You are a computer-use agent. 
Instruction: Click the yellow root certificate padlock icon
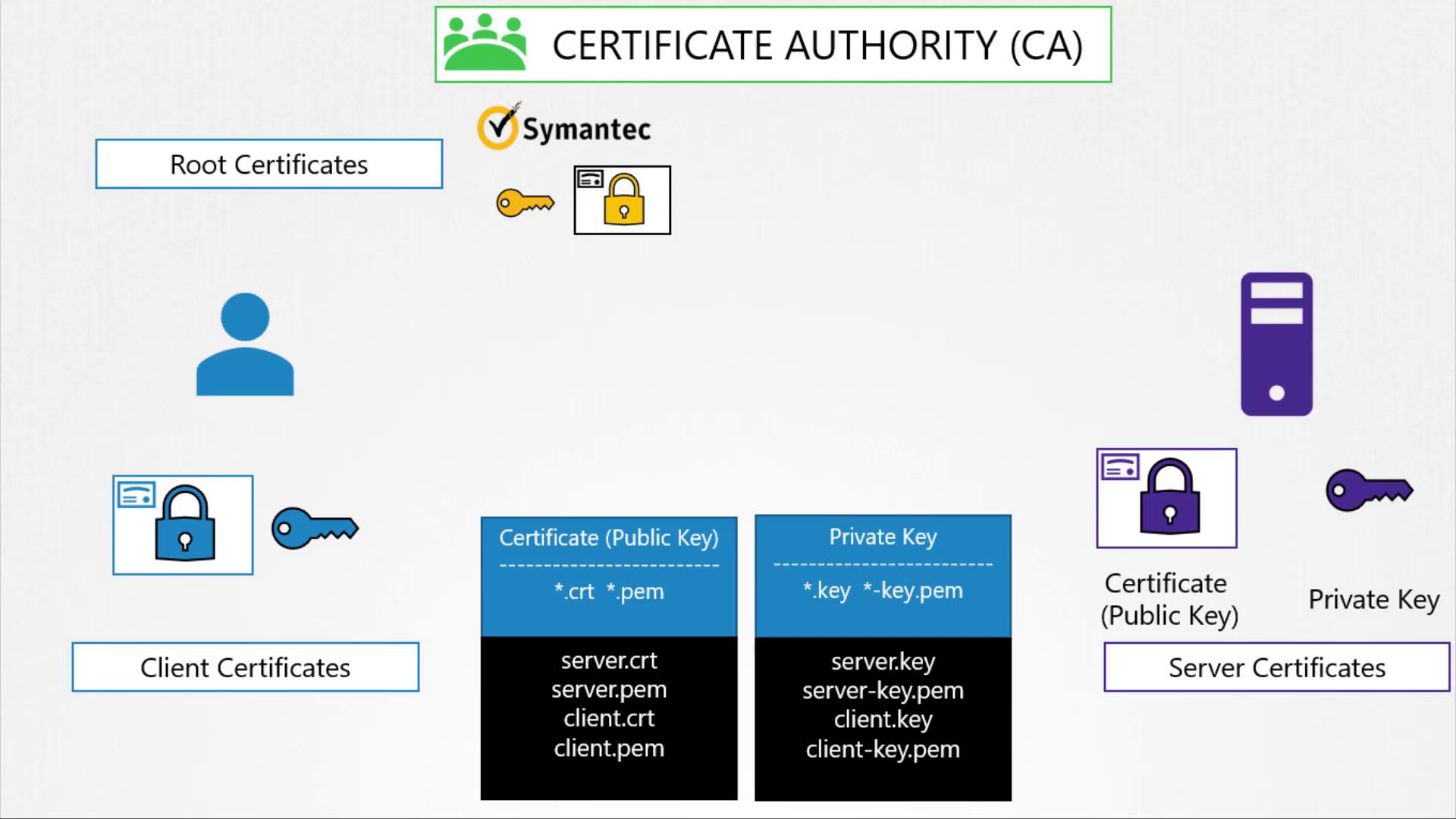pos(623,200)
